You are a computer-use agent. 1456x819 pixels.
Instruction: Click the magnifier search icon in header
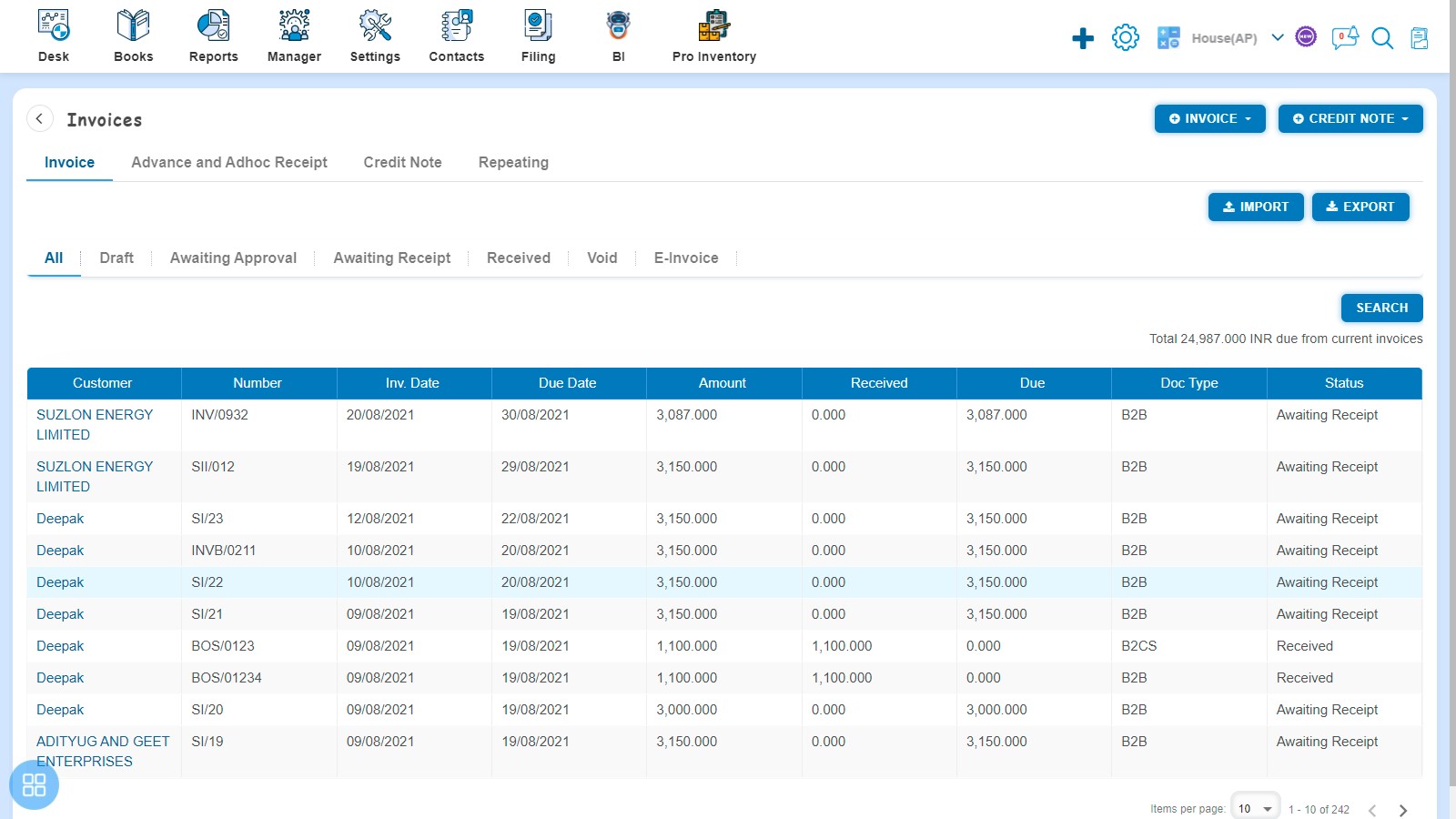coord(1382,38)
